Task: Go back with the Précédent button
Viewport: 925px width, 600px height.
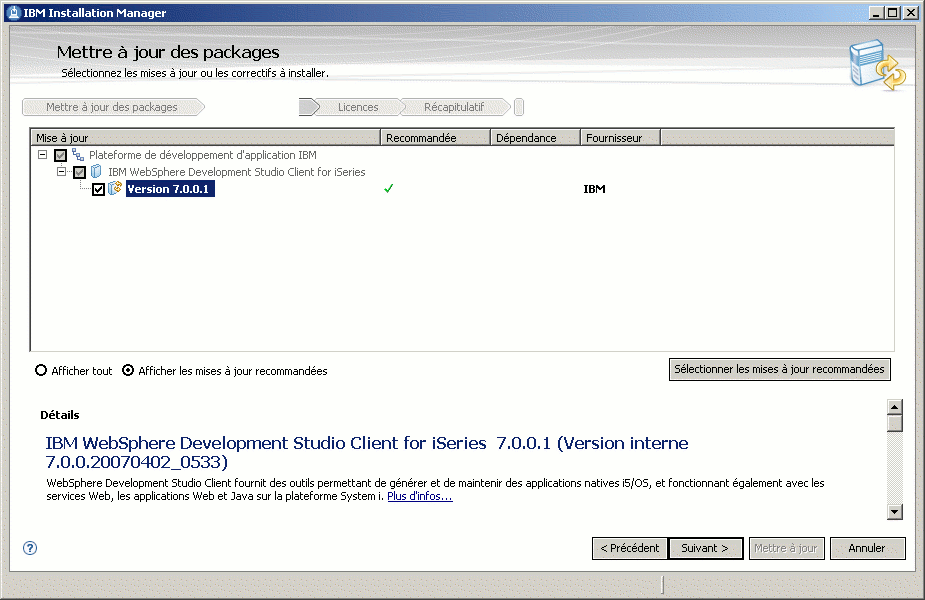Action: 629,548
